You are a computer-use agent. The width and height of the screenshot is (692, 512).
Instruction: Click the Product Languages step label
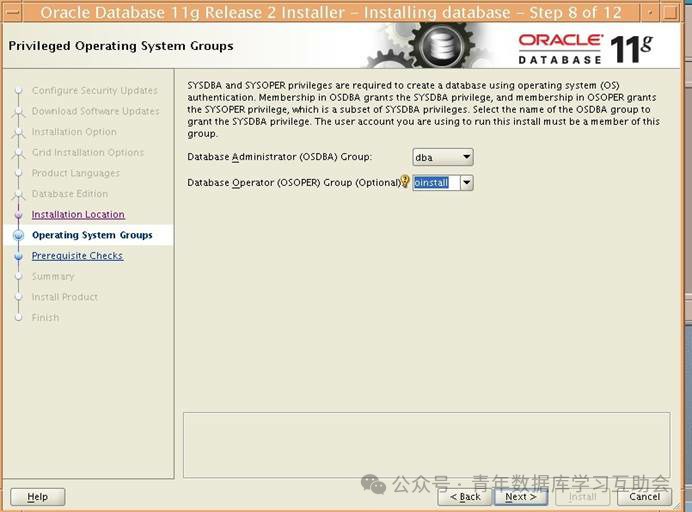click(x=75, y=173)
